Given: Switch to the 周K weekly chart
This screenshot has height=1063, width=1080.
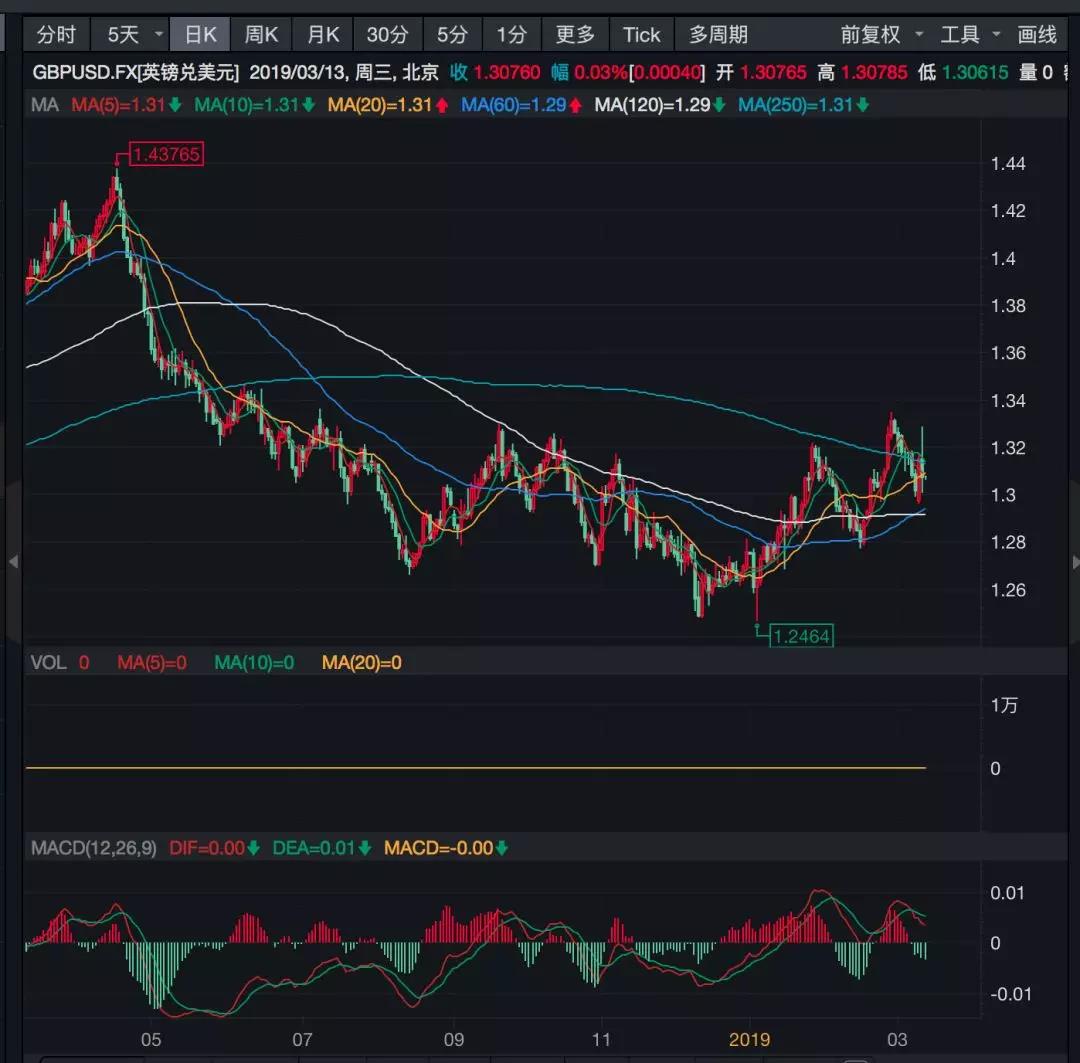Looking at the screenshot, I should 262,35.
